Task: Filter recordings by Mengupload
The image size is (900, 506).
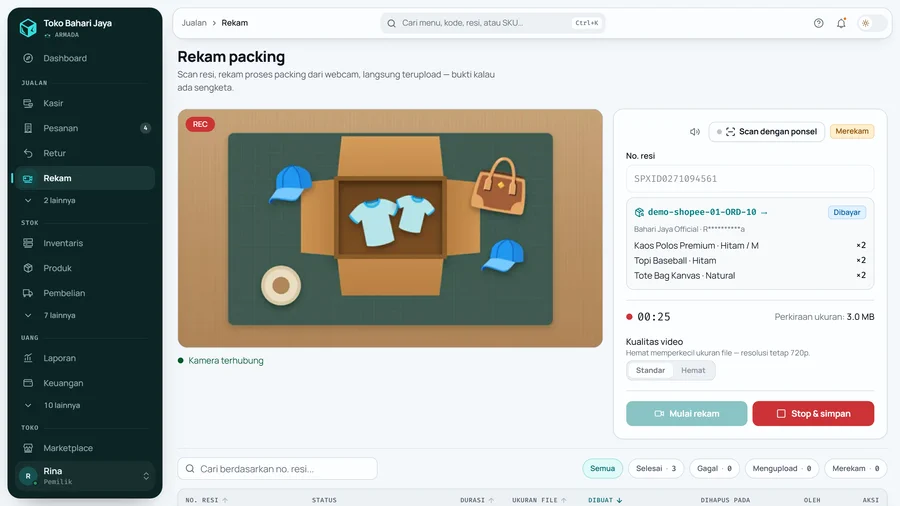Action: [x=782, y=469]
